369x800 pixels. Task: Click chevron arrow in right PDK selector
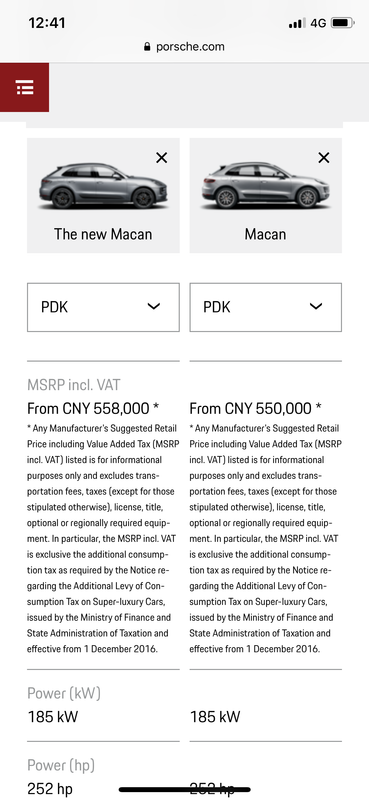[316, 307]
